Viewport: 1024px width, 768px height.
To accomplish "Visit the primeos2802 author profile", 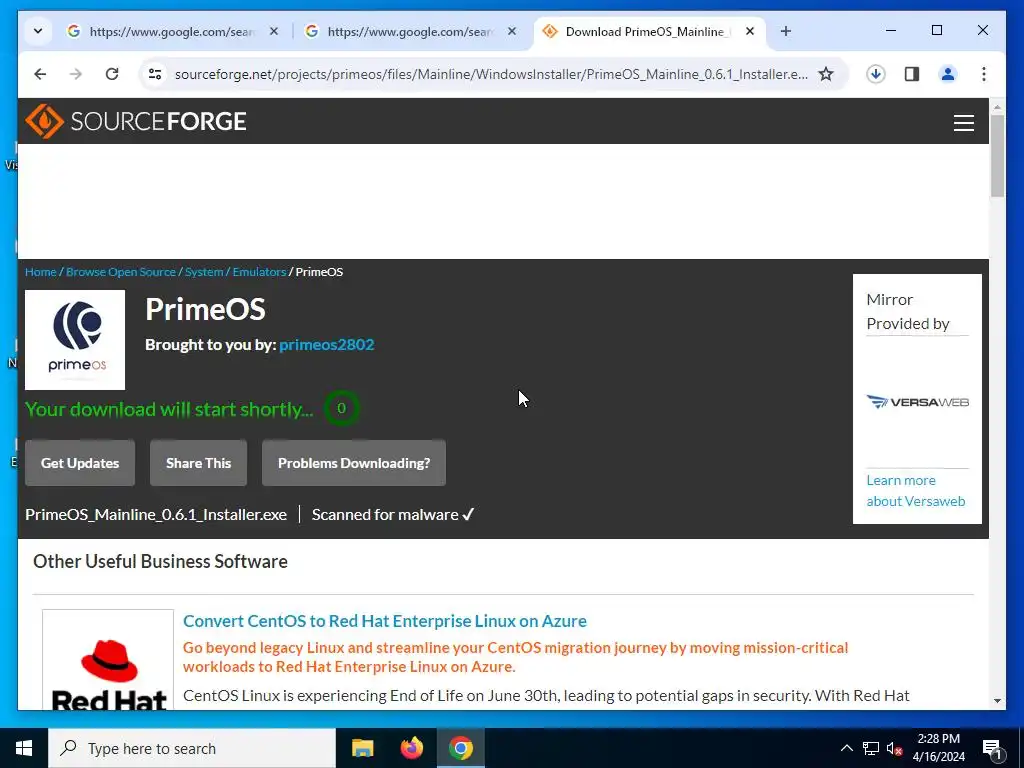I will tap(327, 345).
